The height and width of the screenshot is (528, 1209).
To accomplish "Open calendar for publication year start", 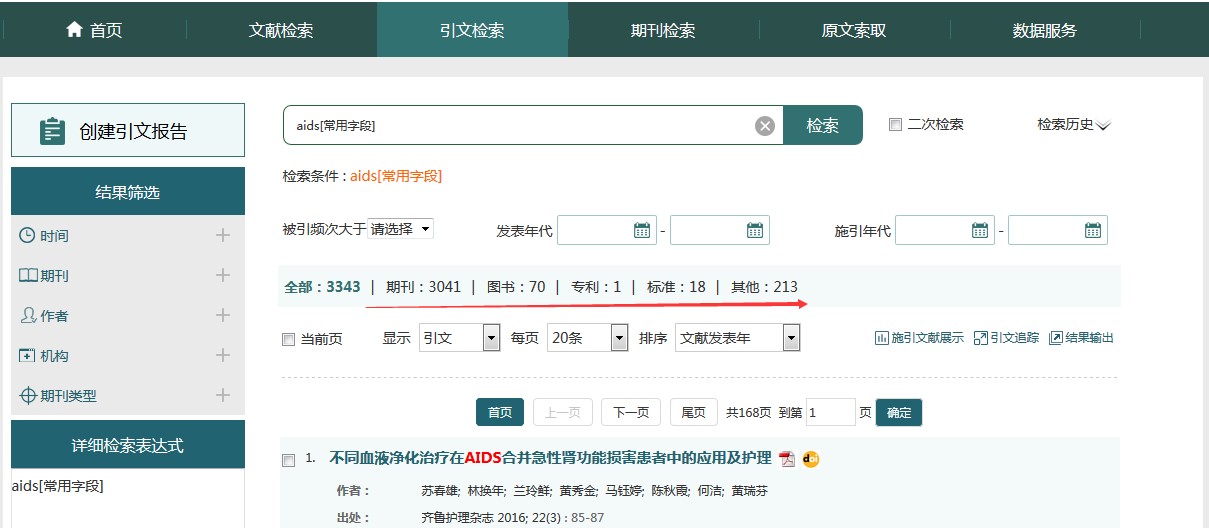I will [x=642, y=230].
